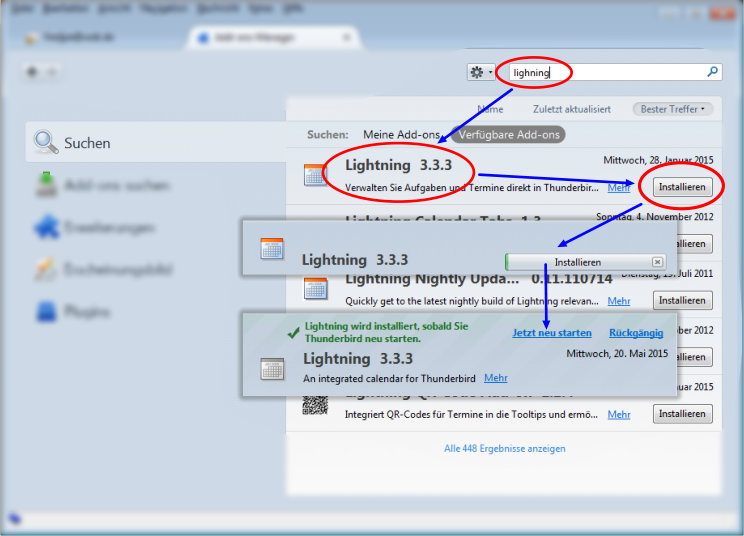Click the Jetzt neu starten link
This screenshot has width=744, height=536.
pyautogui.click(x=552, y=333)
